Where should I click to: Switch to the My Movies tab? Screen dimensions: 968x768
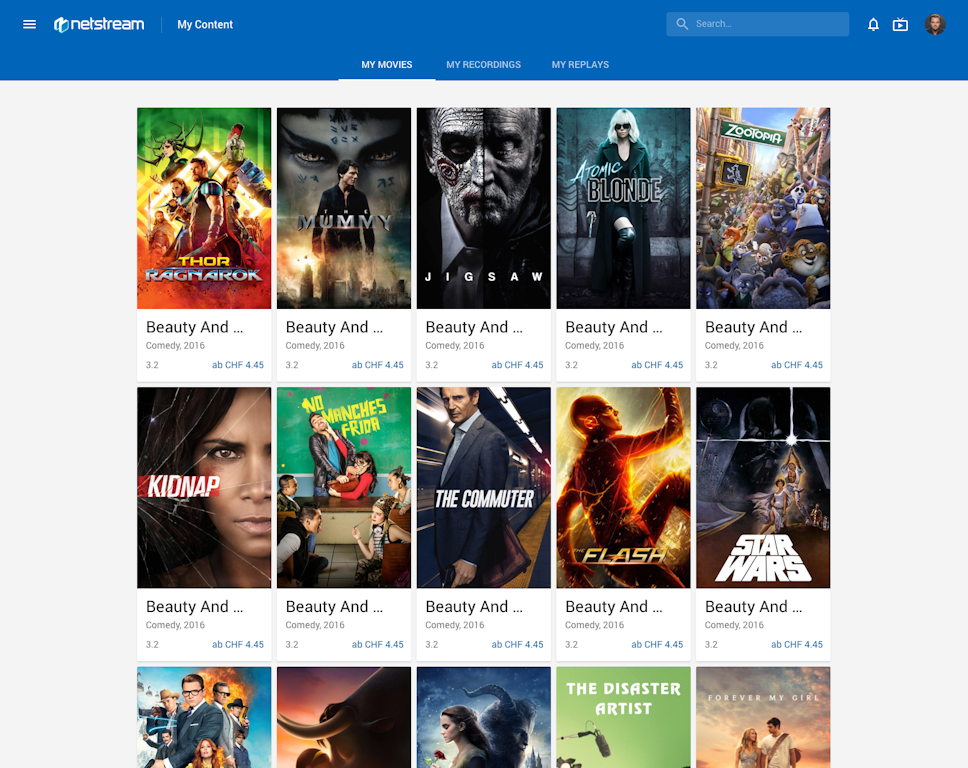coord(386,64)
